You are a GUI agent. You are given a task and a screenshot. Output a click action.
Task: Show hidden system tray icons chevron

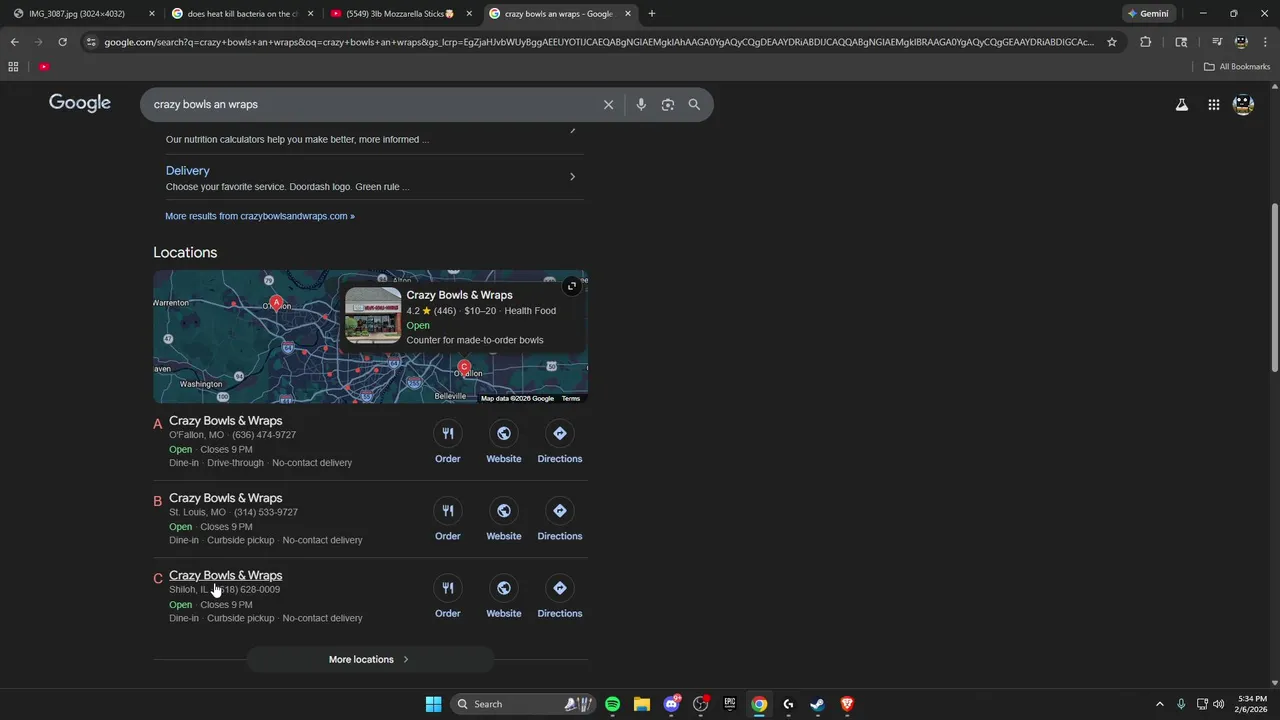click(x=1160, y=704)
